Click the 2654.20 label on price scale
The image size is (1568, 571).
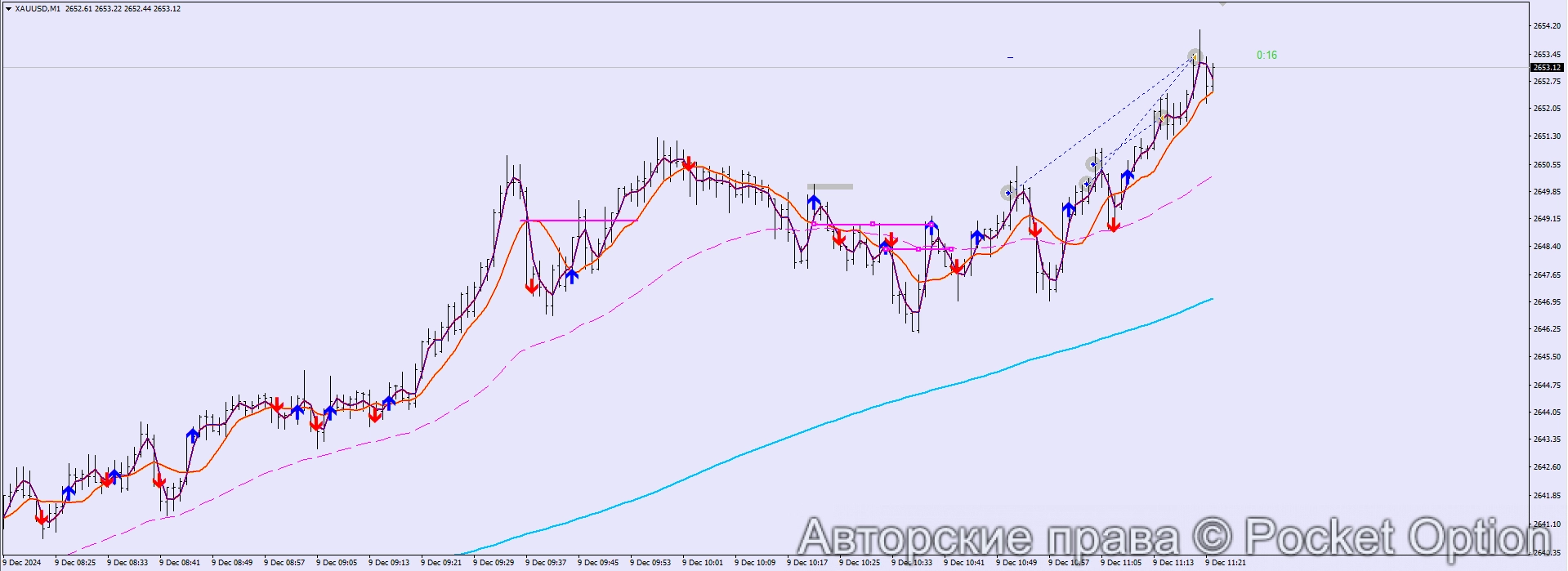pyautogui.click(x=1546, y=26)
